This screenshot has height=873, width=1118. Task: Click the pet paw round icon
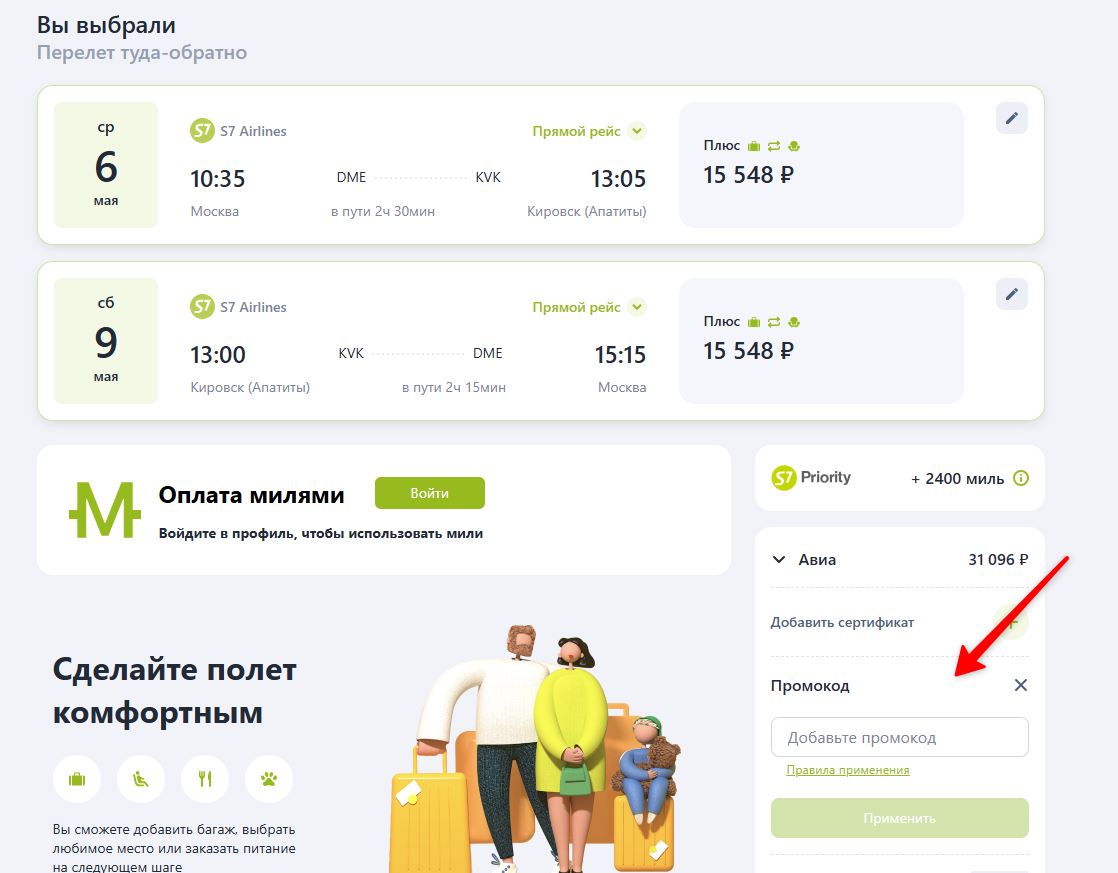(x=269, y=779)
